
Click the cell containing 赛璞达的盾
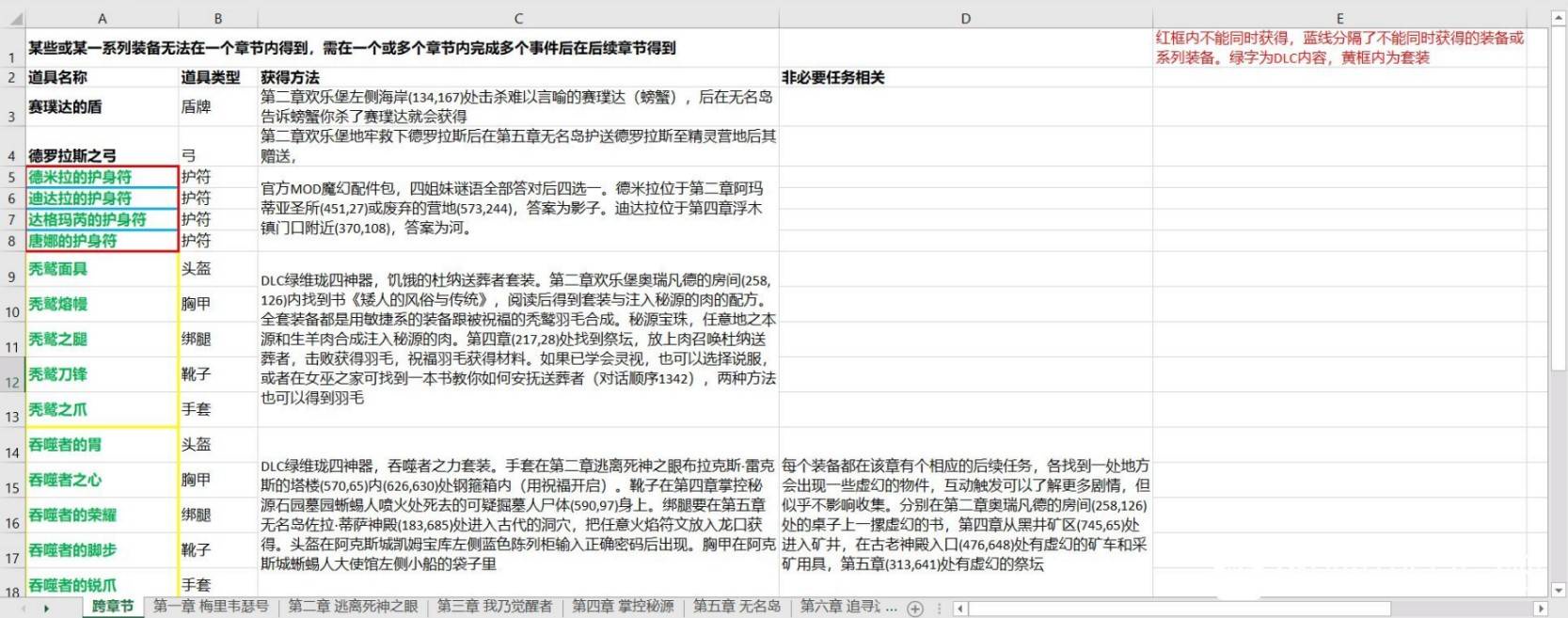[x=102, y=107]
